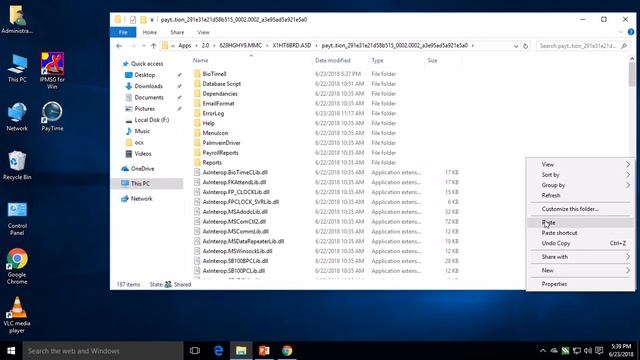This screenshot has height=360, width=640.
Task: Choose Paste shortcut from context menu
Action: click(580, 233)
